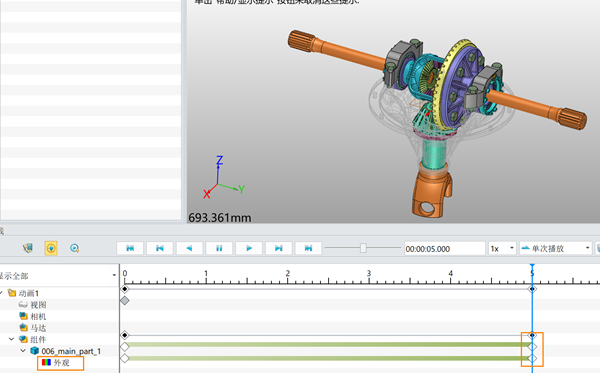Screen dimensions: 600x373
Task: Open the 显示全部 filter dropdown
Action: click(x=58, y=275)
